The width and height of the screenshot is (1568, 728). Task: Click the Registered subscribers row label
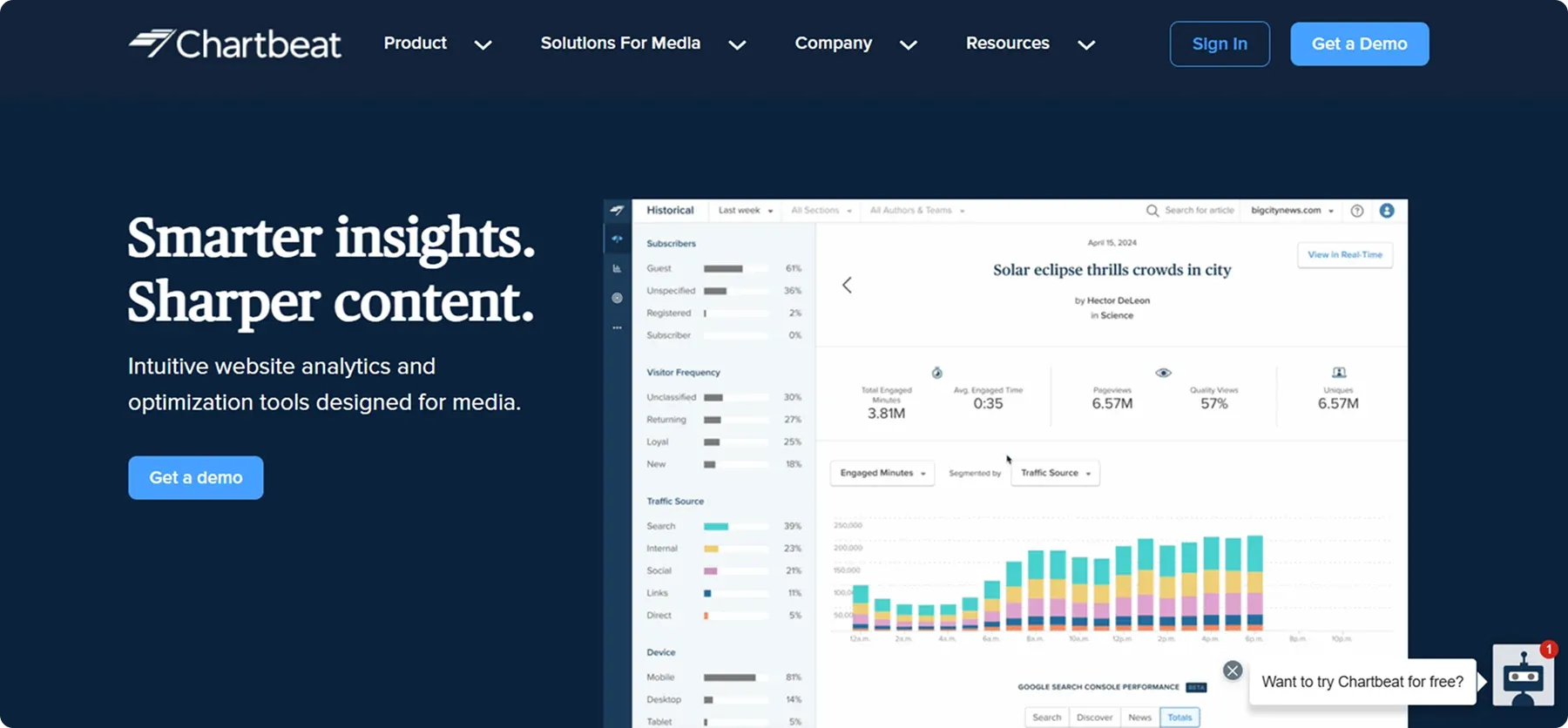coord(668,313)
